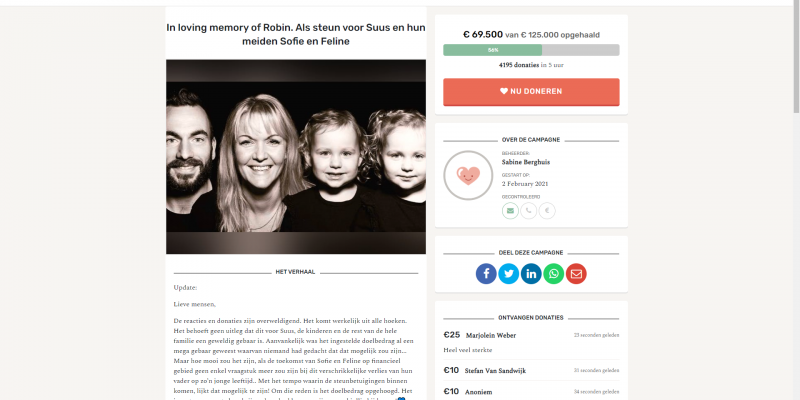Share campaign via LinkedIn icon
Viewport: 800px width, 400px height.
(531, 274)
